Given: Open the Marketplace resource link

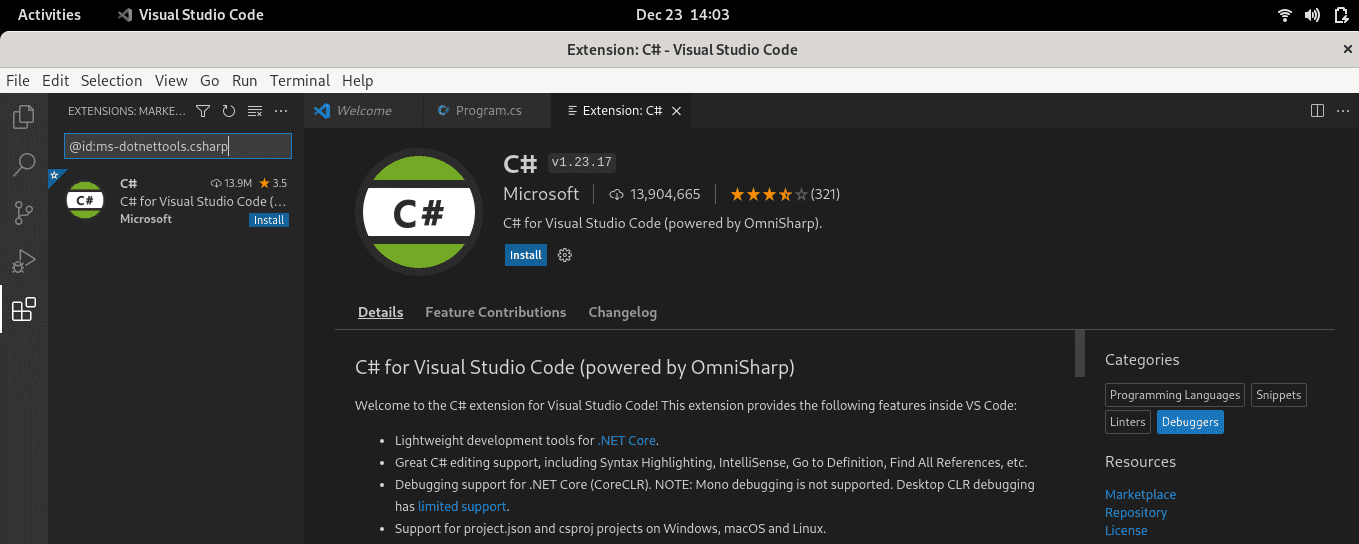Looking at the screenshot, I should click(x=1140, y=494).
